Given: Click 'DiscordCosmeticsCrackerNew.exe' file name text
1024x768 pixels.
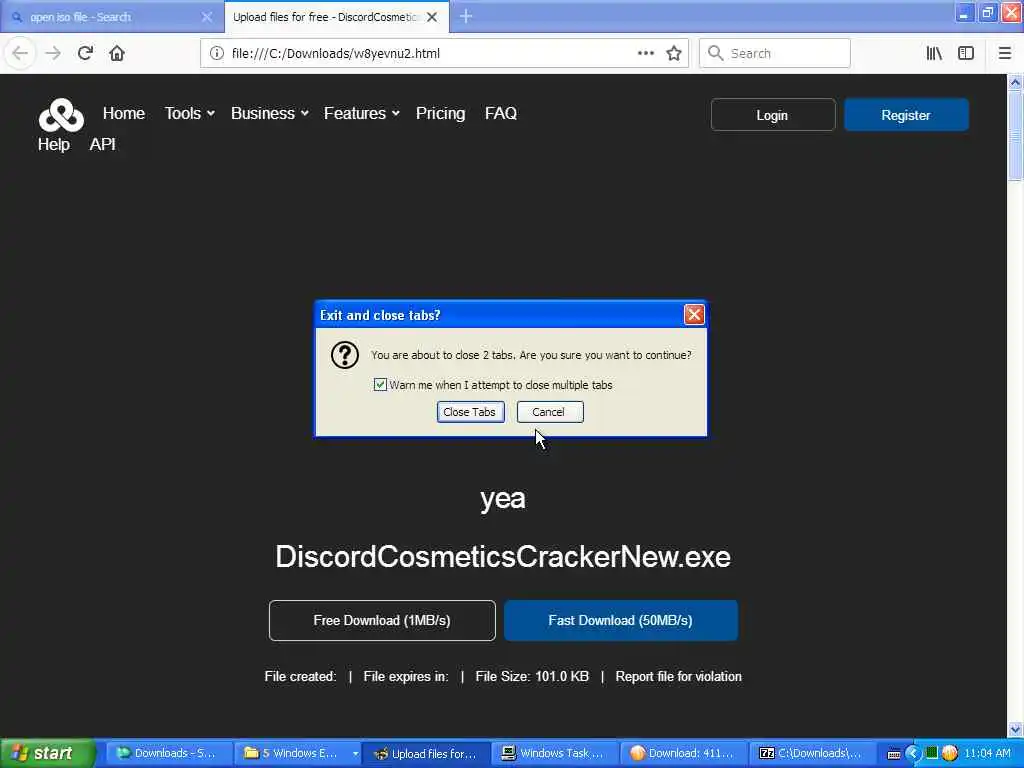Looking at the screenshot, I should 503,557.
